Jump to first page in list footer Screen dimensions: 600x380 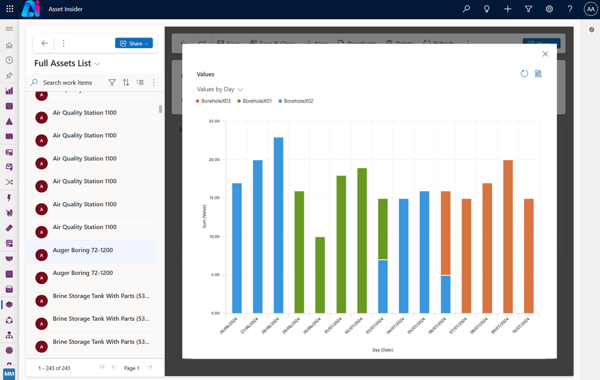click(101, 367)
